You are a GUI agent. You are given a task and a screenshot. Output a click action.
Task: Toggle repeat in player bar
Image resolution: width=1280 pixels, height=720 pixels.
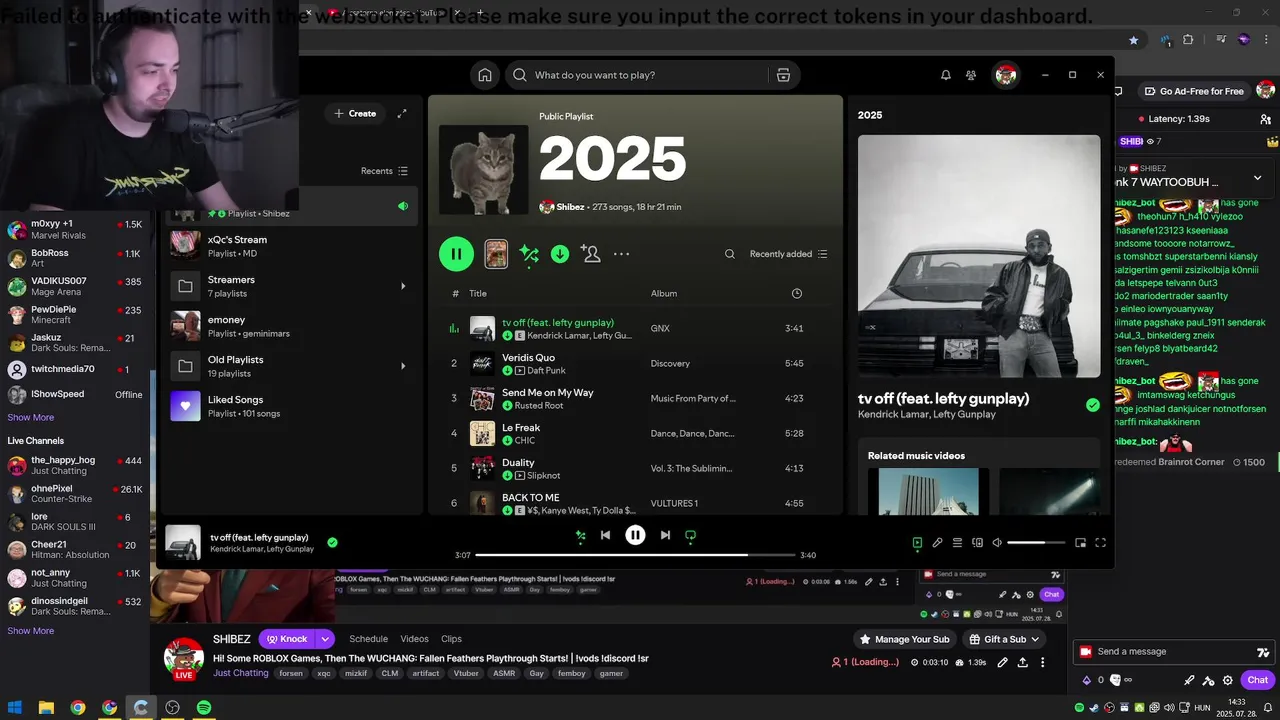click(x=690, y=535)
